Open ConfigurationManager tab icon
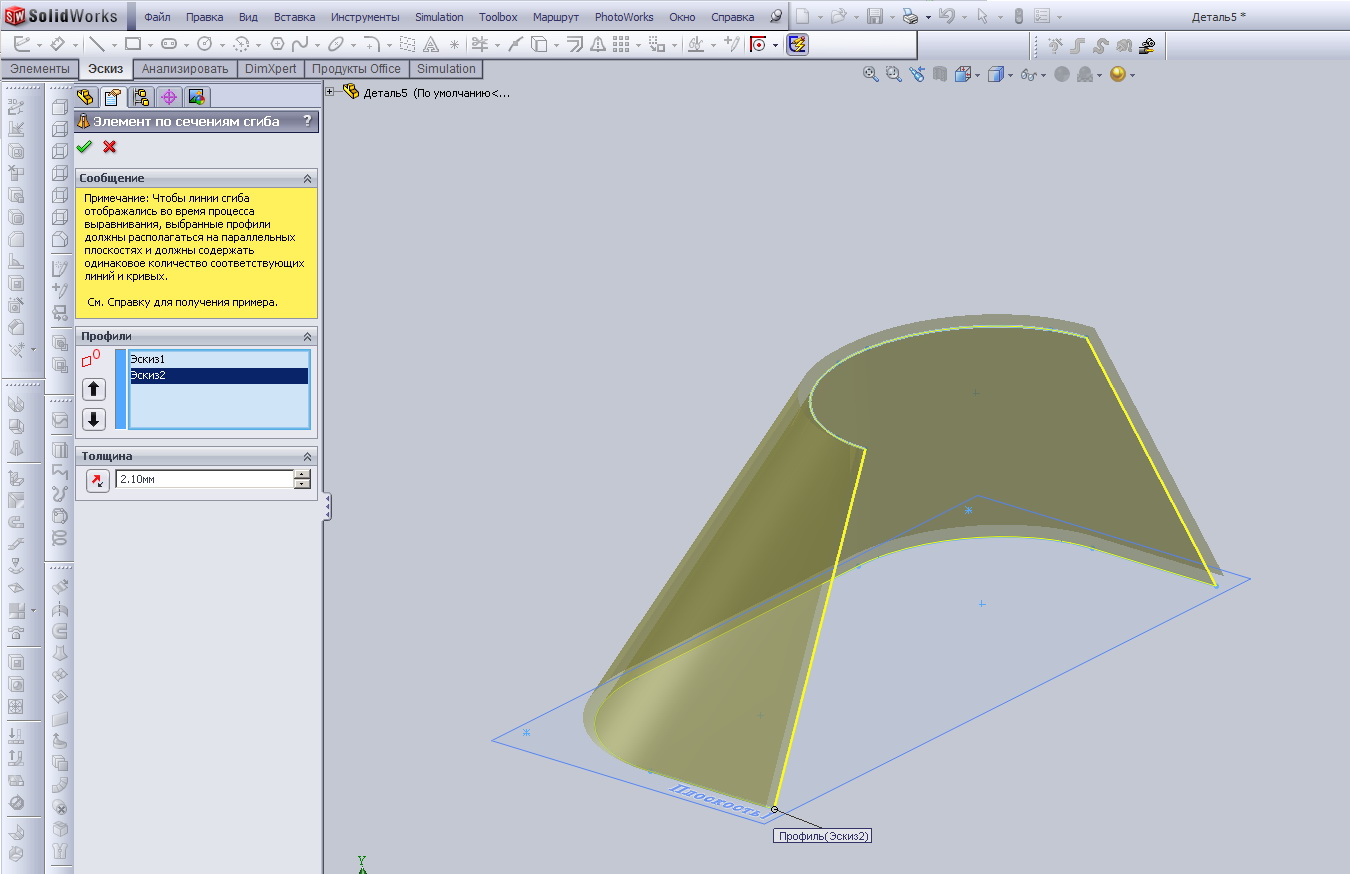The width and height of the screenshot is (1350, 874). tap(141, 97)
